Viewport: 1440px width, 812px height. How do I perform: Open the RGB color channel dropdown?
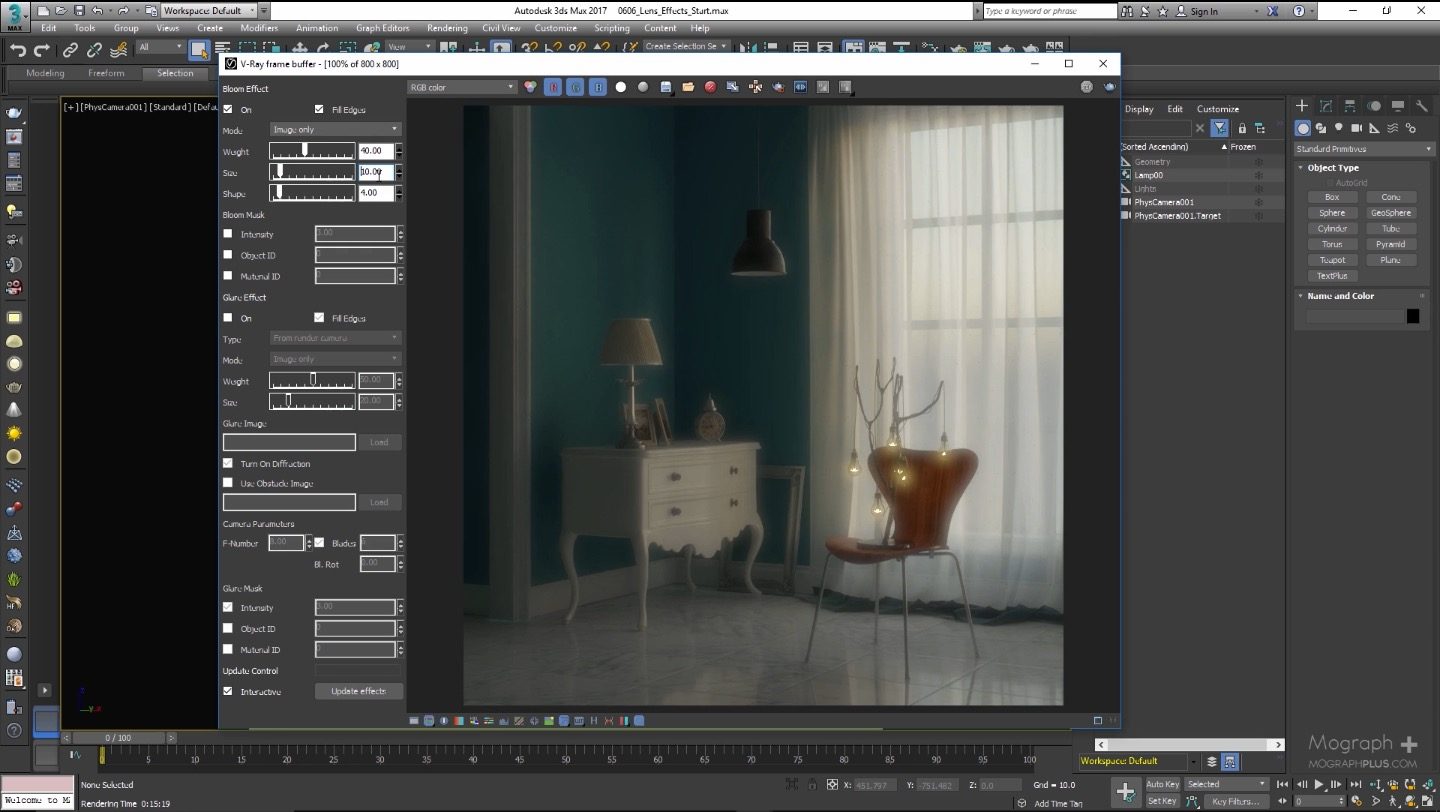point(461,87)
